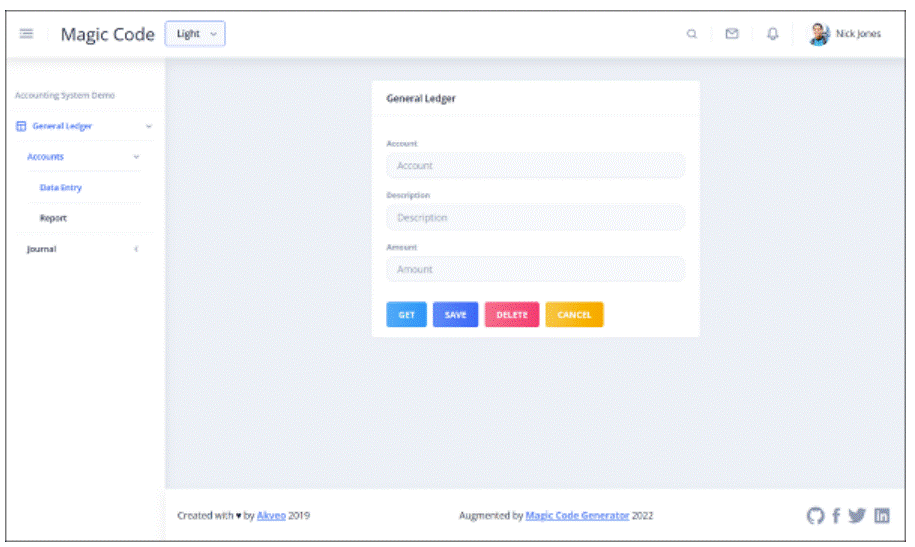
Task: Click the General Ledger card header
Action: 421,99
